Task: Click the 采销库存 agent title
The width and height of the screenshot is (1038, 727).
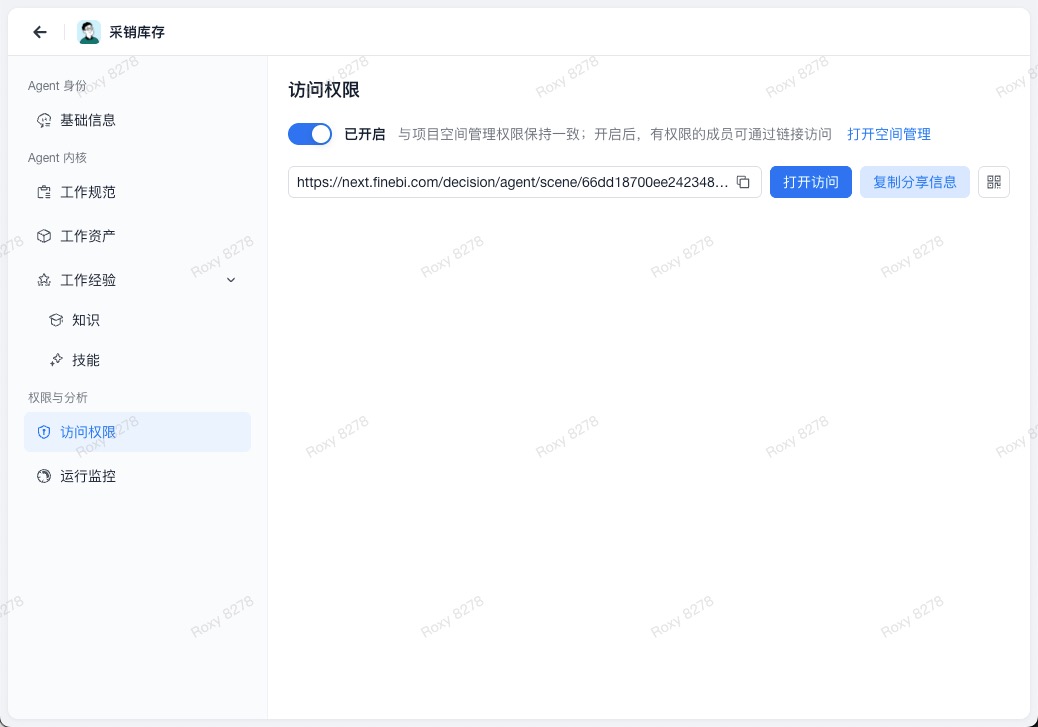Action: pos(137,32)
